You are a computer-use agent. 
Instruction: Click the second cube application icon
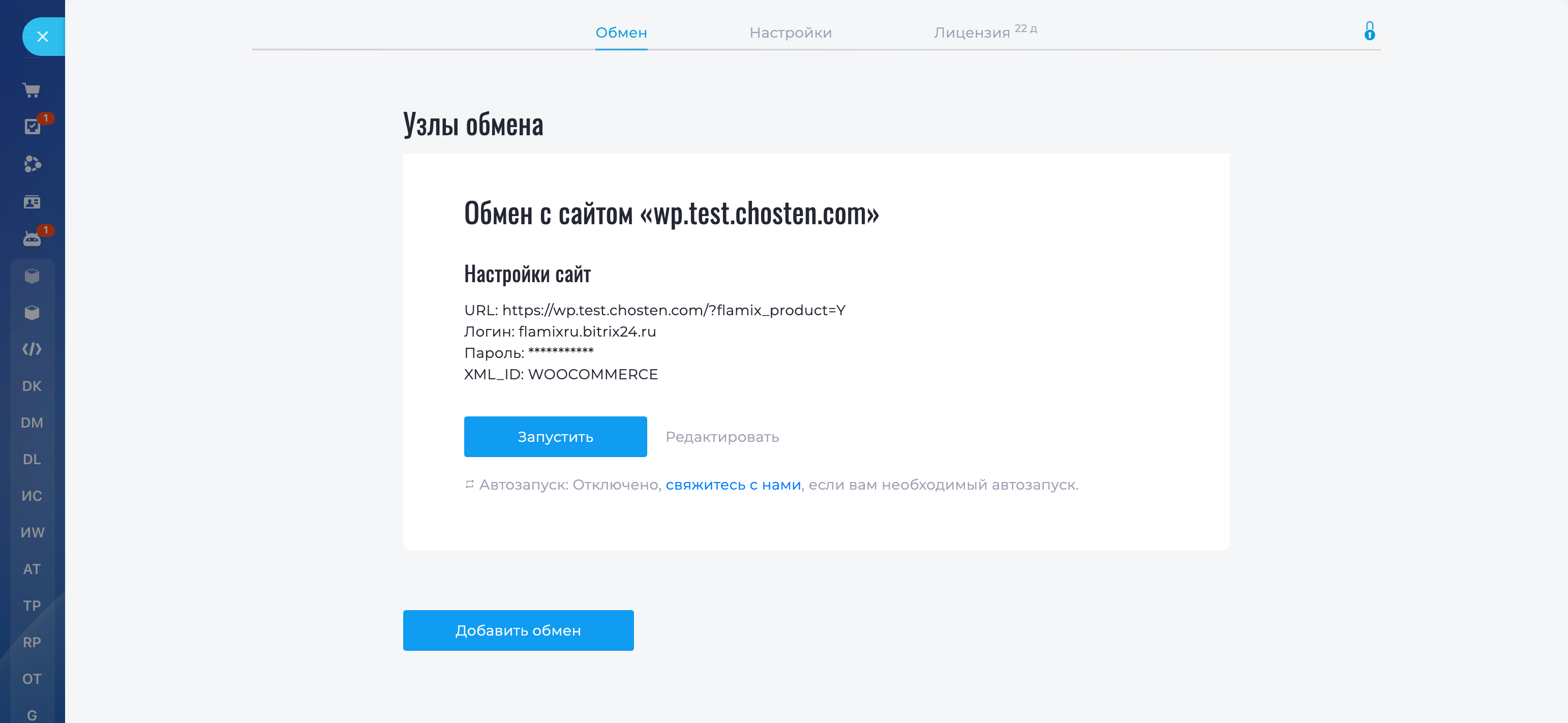click(x=32, y=312)
